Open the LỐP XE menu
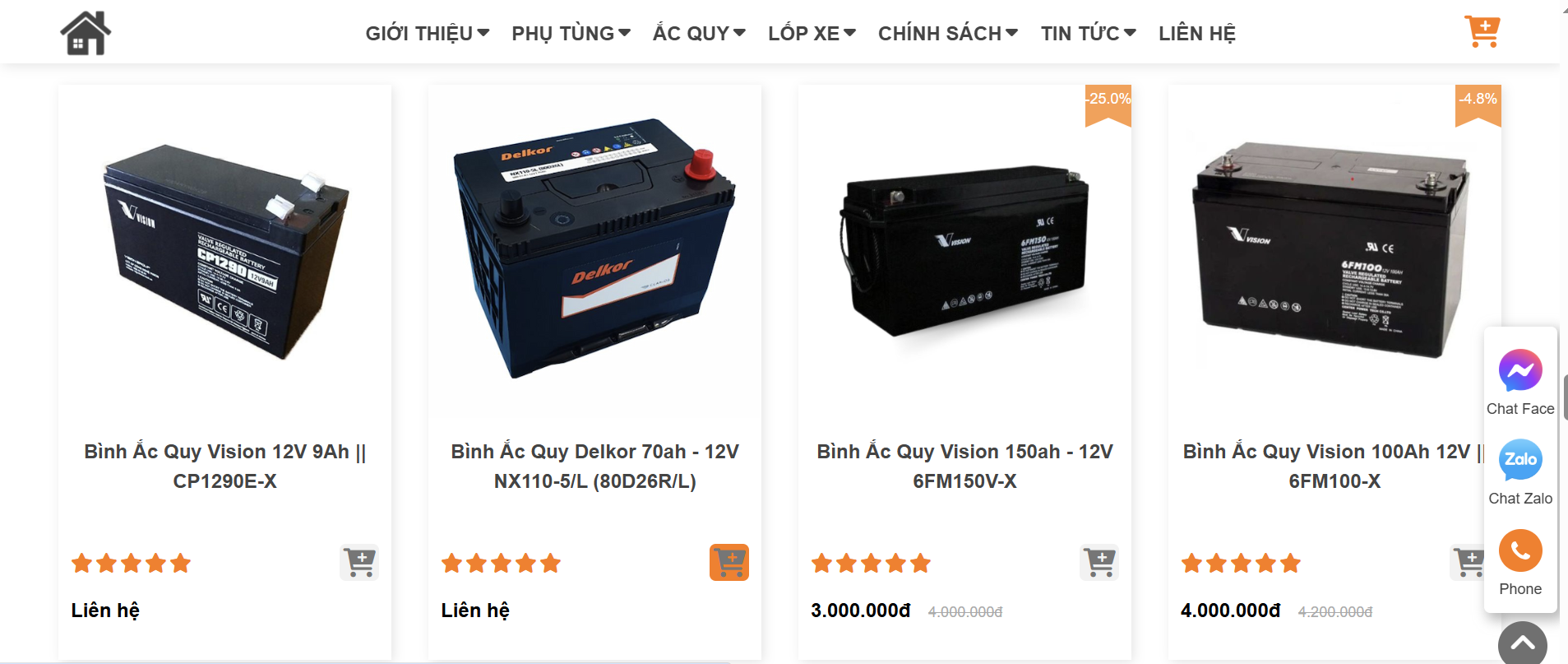This screenshot has width=1568, height=664. 812,34
